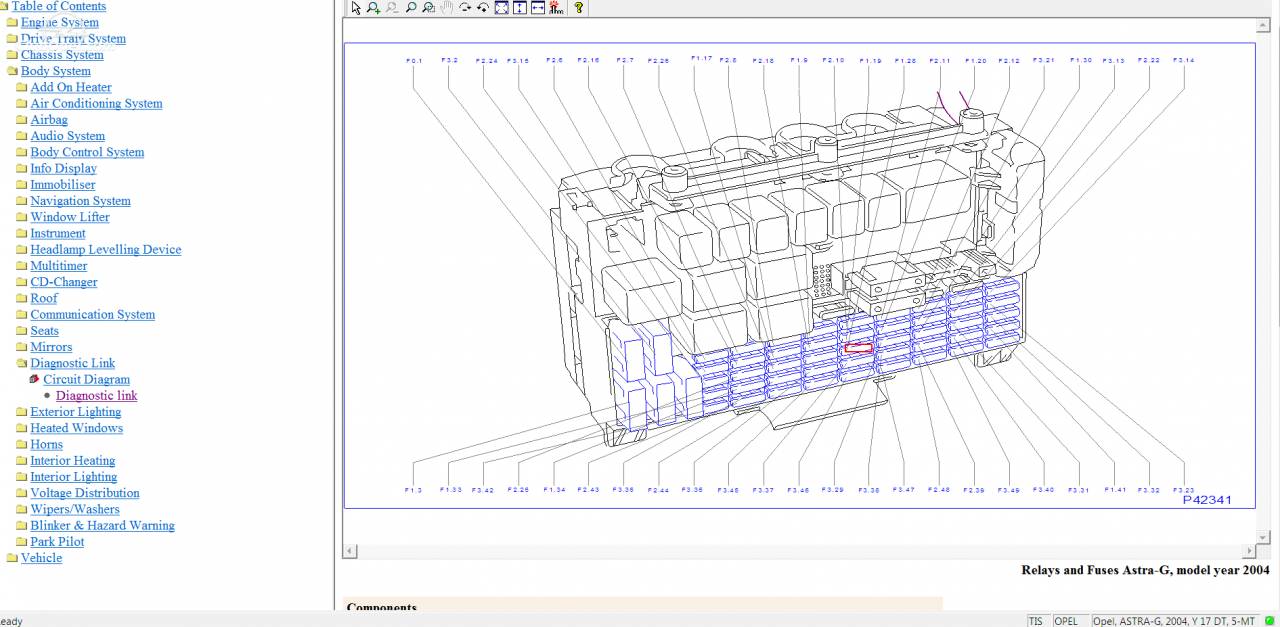Select the Diagnostic link sub-item
1280x627 pixels.
coord(97,395)
